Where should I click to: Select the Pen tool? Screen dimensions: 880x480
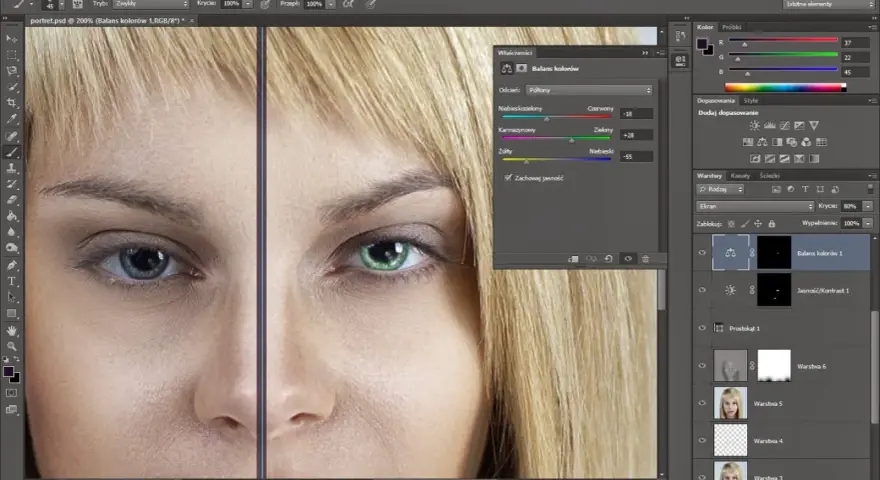point(11,265)
